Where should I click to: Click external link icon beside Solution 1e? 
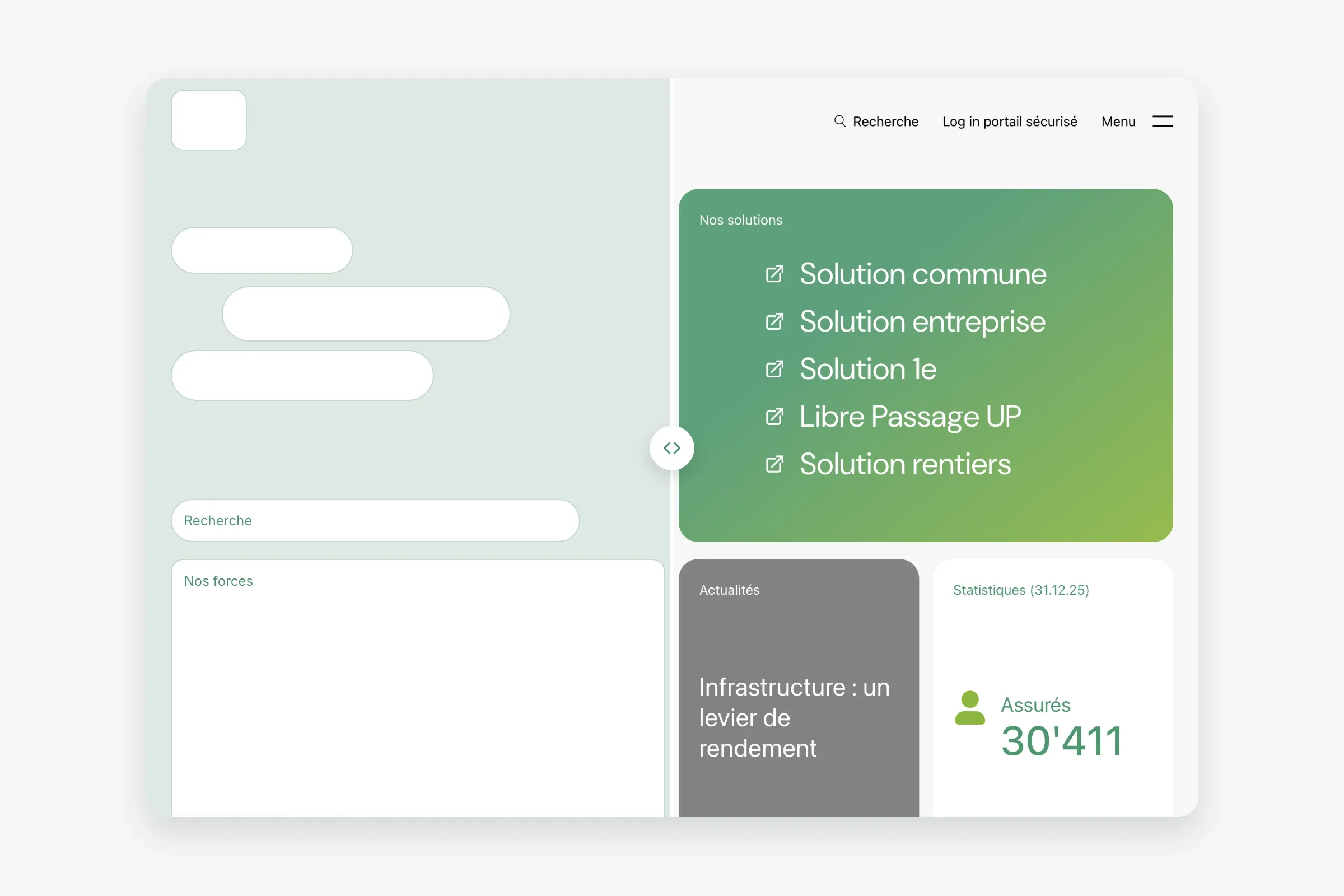(774, 369)
